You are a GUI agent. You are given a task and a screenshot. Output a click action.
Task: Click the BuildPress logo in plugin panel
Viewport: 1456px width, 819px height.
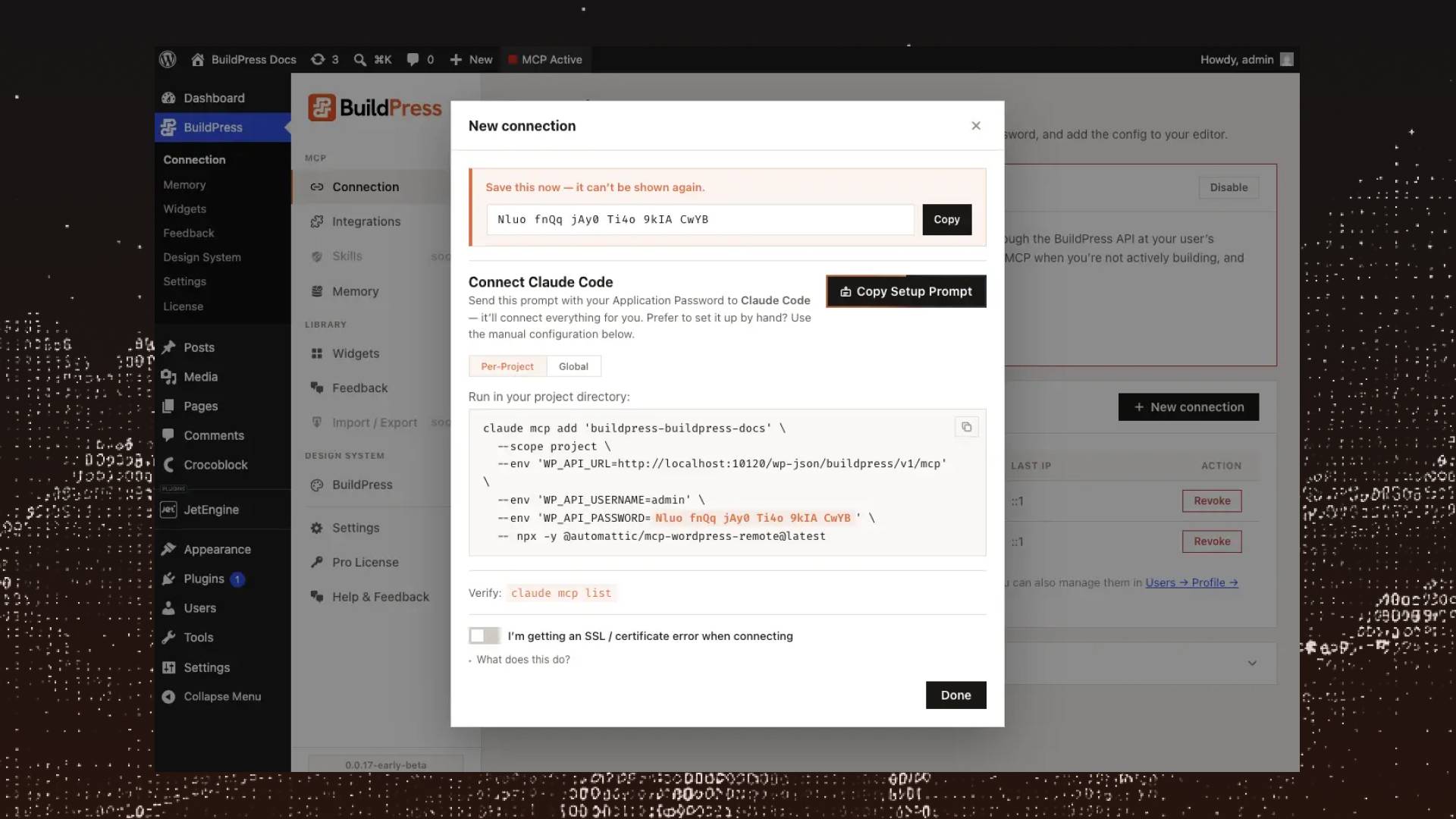pos(375,108)
